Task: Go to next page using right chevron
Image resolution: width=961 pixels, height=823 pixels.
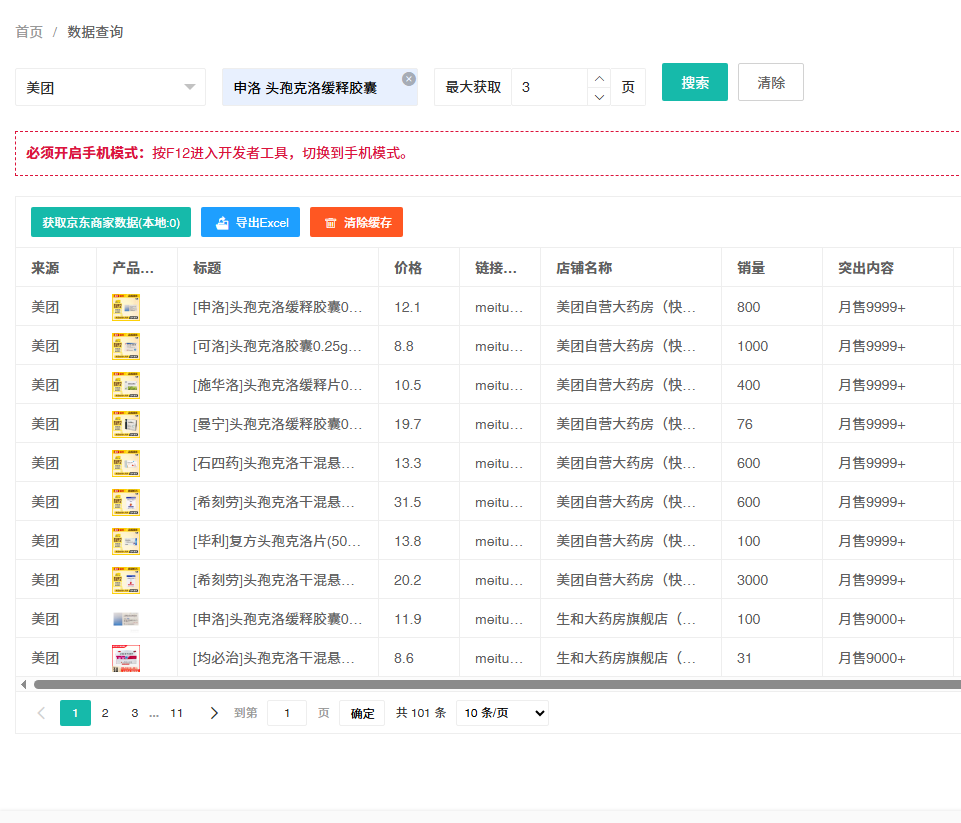Action: [x=213, y=713]
